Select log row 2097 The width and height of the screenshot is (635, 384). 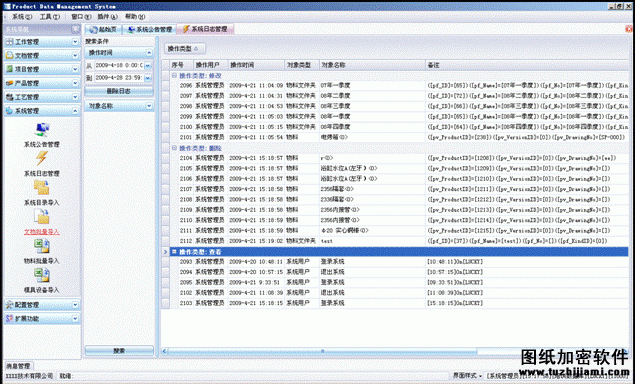pos(399,96)
